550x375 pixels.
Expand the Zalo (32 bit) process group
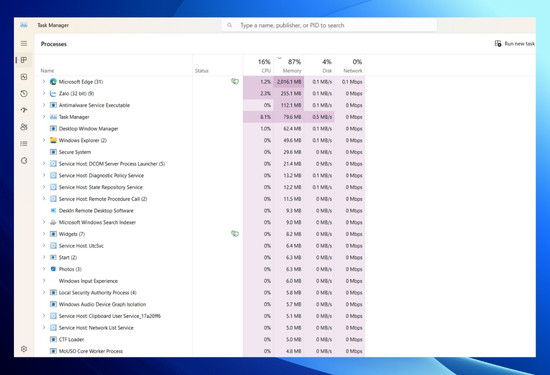[44, 93]
